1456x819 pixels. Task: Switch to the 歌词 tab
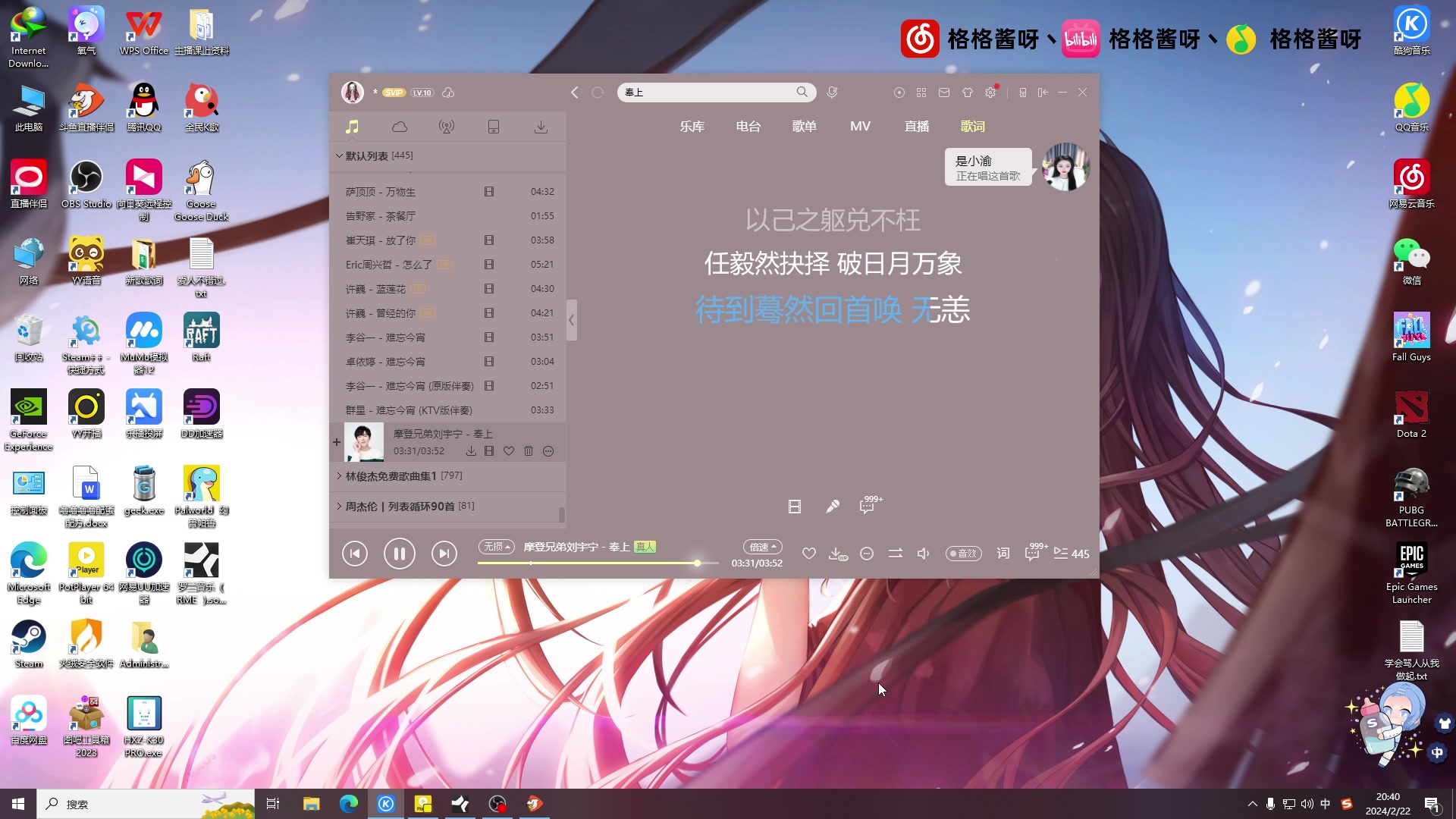[973, 127]
